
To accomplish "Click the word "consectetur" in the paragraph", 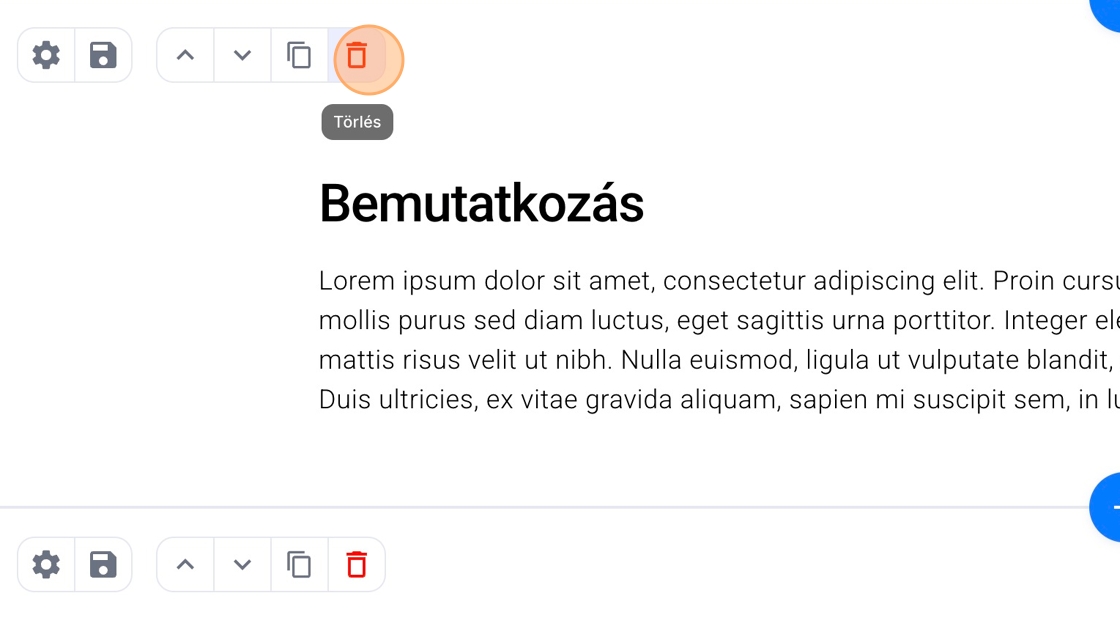I will point(734,281).
